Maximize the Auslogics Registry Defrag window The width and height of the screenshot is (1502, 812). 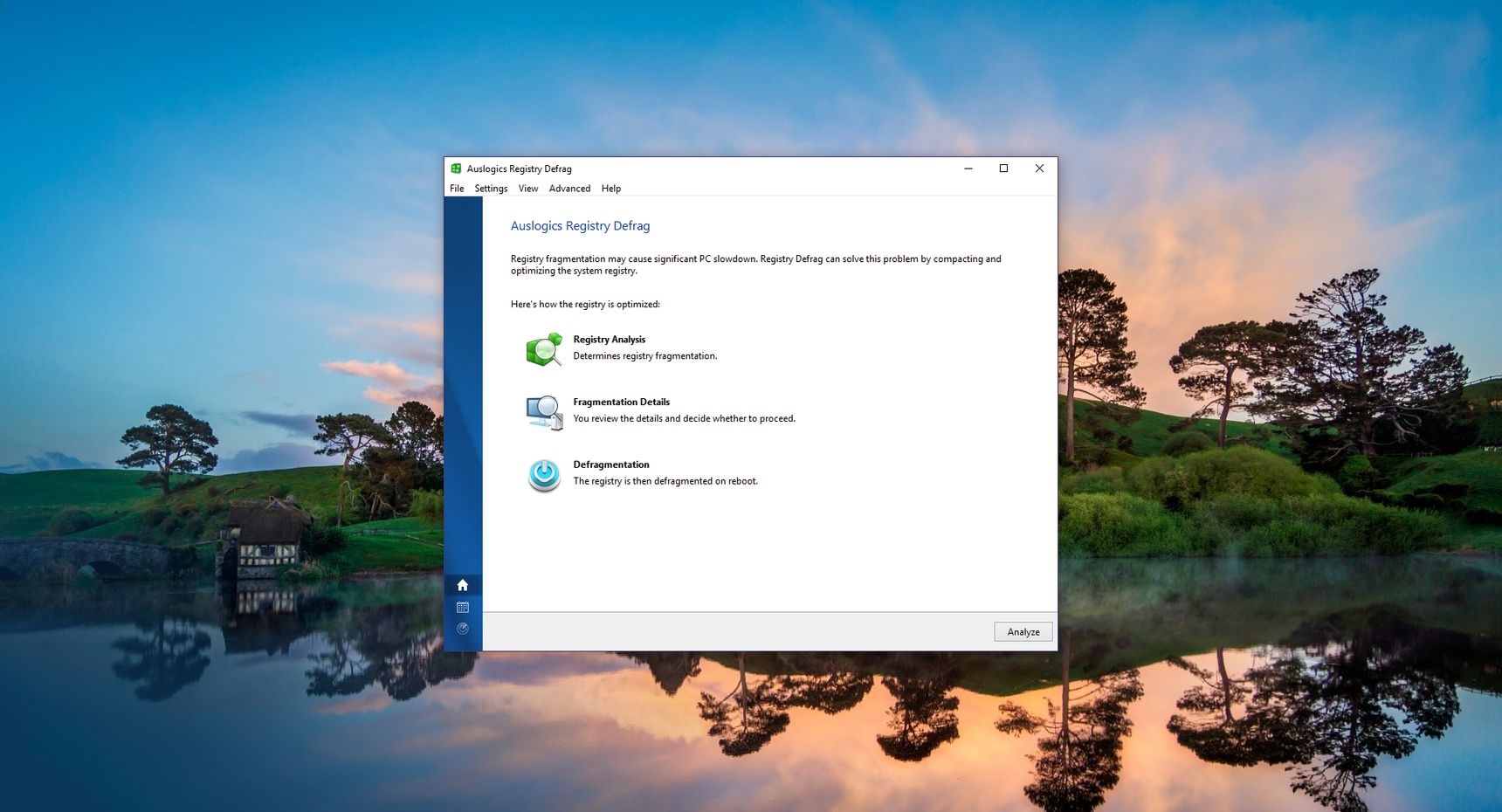tap(1003, 169)
